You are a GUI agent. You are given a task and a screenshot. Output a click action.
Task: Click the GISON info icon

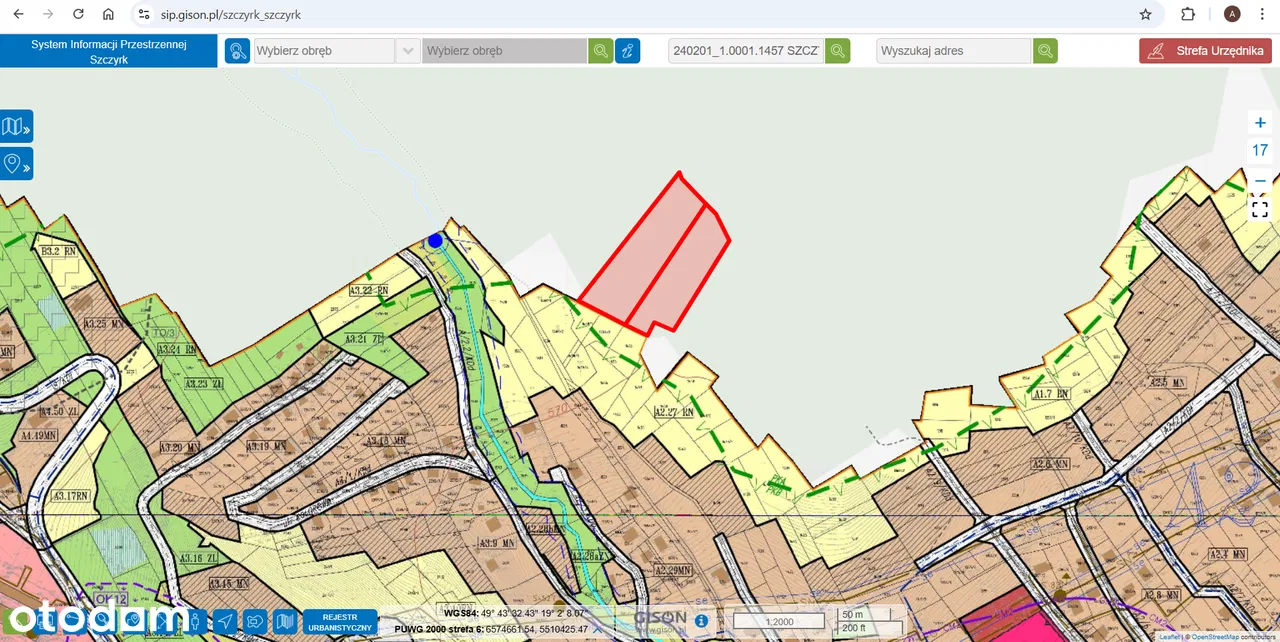pyautogui.click(x=701, y=621)
